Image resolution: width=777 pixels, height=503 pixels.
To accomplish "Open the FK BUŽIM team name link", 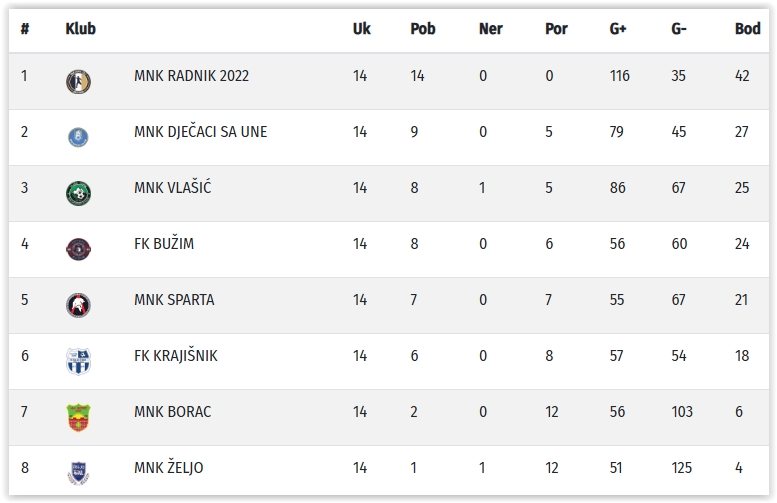I will coord(166,244).
